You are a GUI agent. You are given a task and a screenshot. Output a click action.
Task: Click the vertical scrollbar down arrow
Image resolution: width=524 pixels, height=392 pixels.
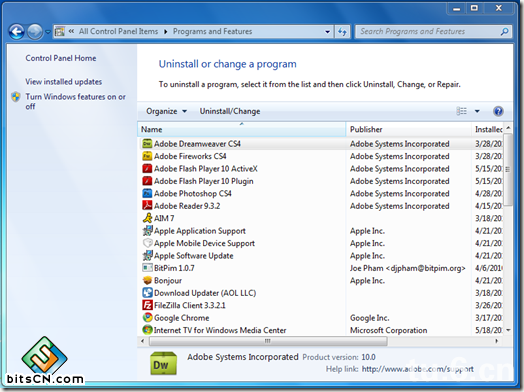[x=508, y=330]
